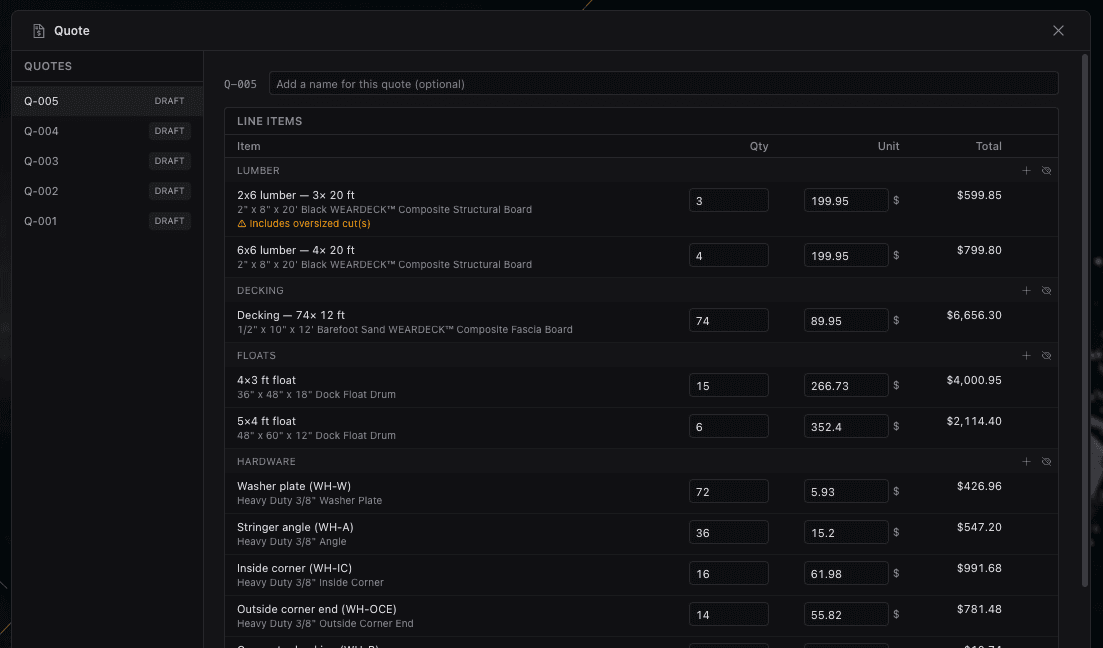
Task: Edit quantity for 6x6 lumber
Action: coord(729,255)
